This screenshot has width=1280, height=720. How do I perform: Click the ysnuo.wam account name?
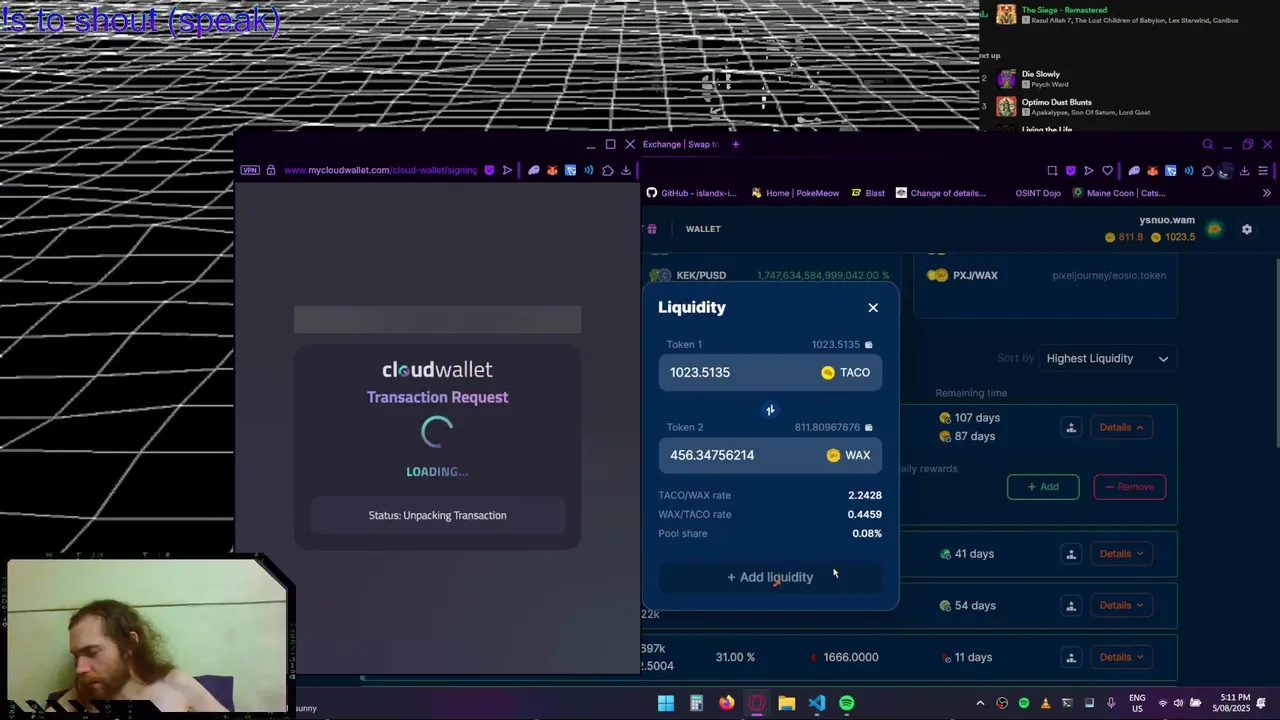tap(1167, 220)
